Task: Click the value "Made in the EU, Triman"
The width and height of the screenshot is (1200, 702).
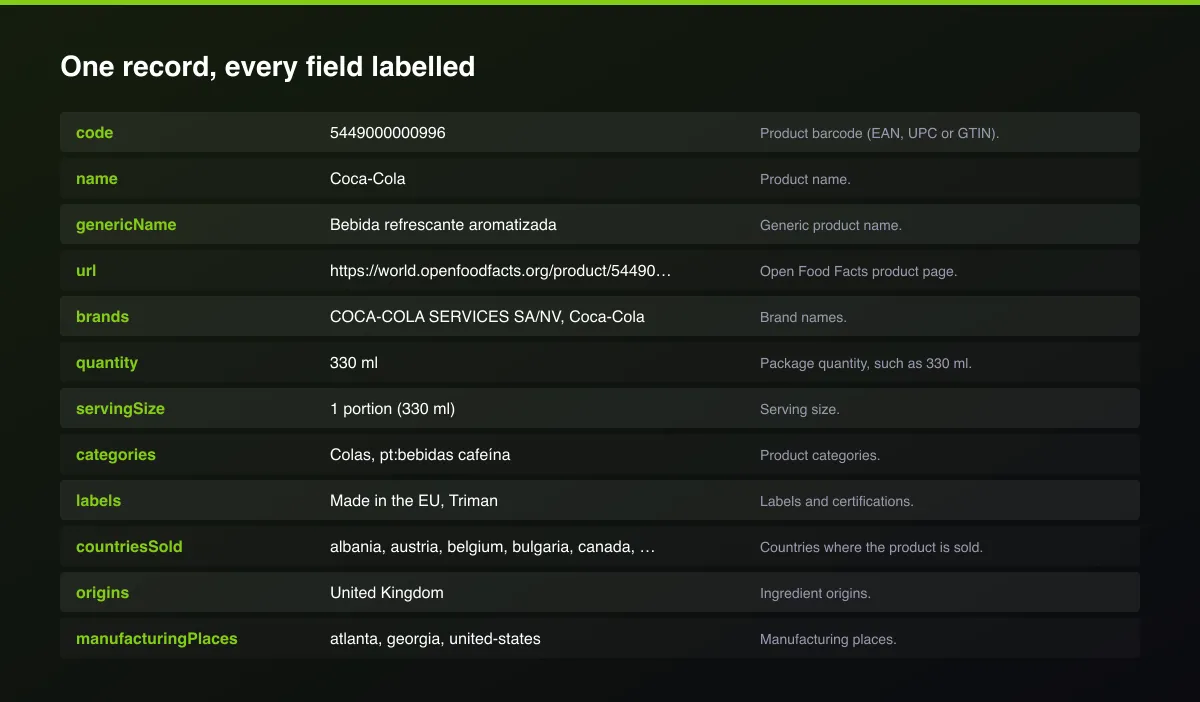Action: pyautogui.click(x=414, y=501)
